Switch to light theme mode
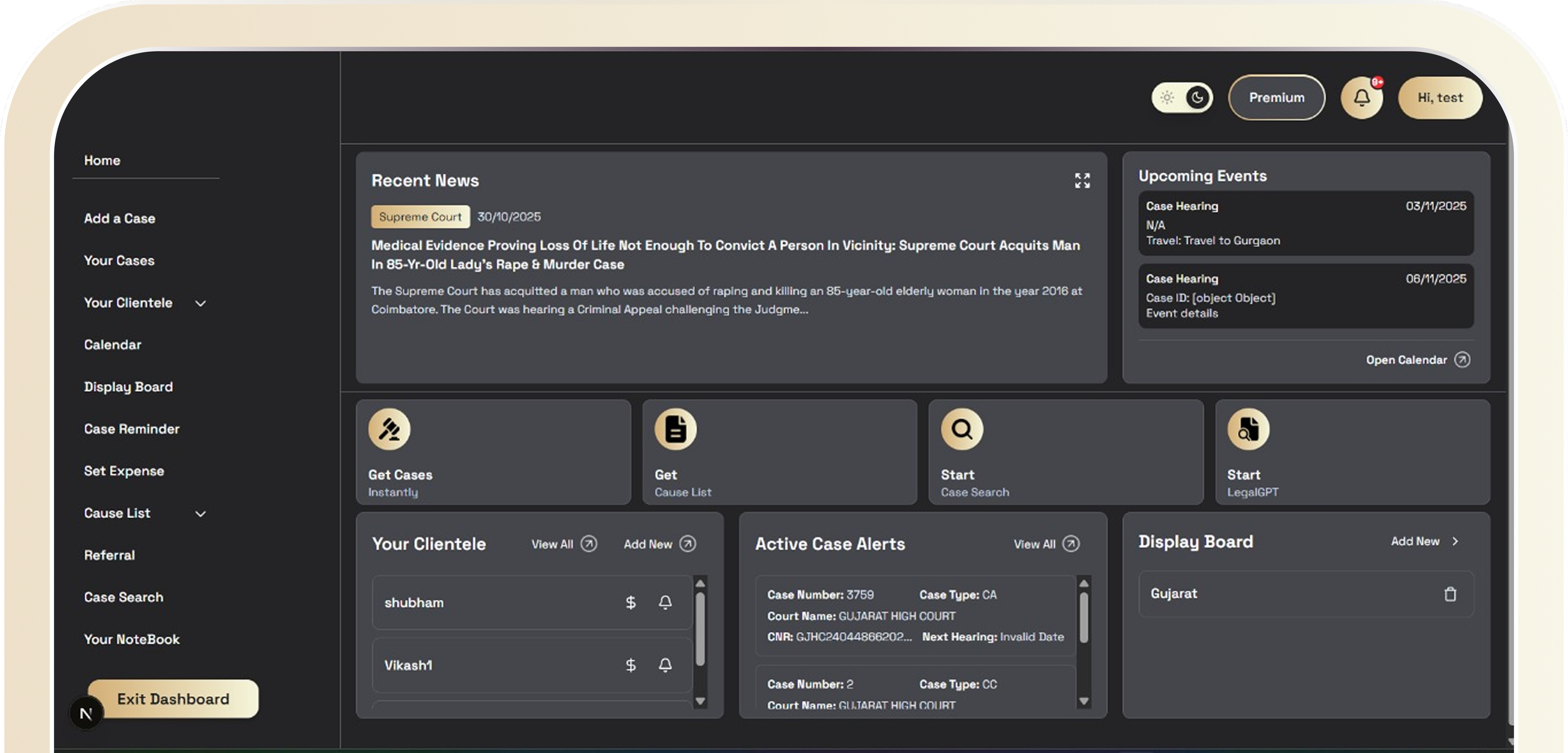Screen dimensions: 1568x753 tap(1167, 97)
